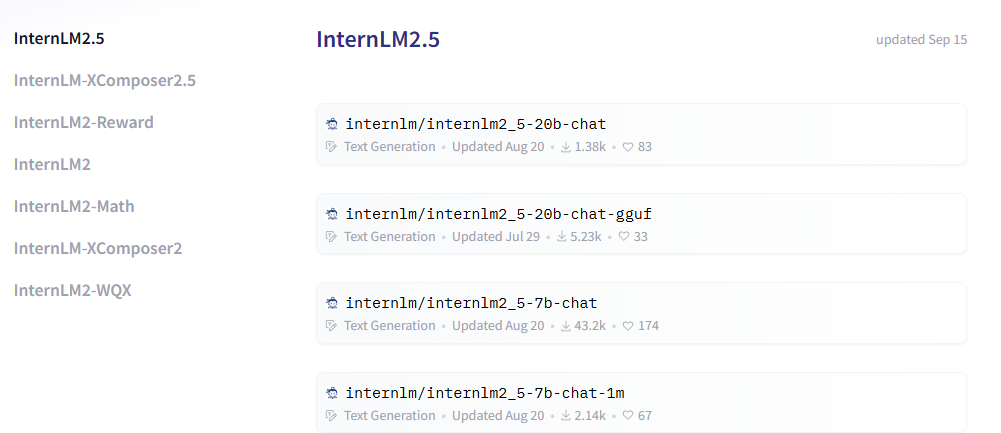Open the internlm/internlm2_5-20b-chat model link
The height and width of the screenshot is (433, 1001).
tap(475, 125)
